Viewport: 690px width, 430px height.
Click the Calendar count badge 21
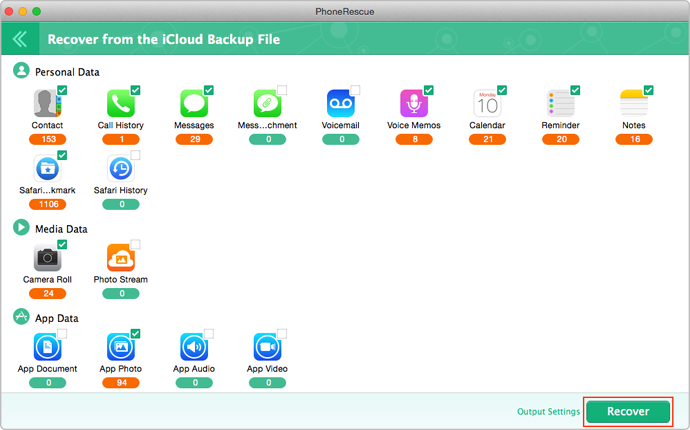[x=487, y=139]
